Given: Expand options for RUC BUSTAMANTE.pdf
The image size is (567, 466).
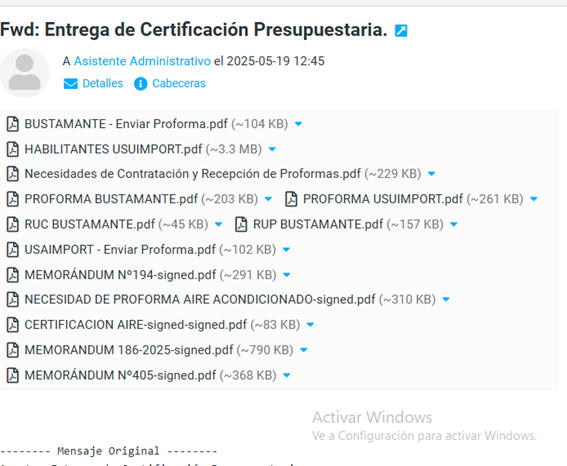Looking at the screenshot, I should 218,224.
